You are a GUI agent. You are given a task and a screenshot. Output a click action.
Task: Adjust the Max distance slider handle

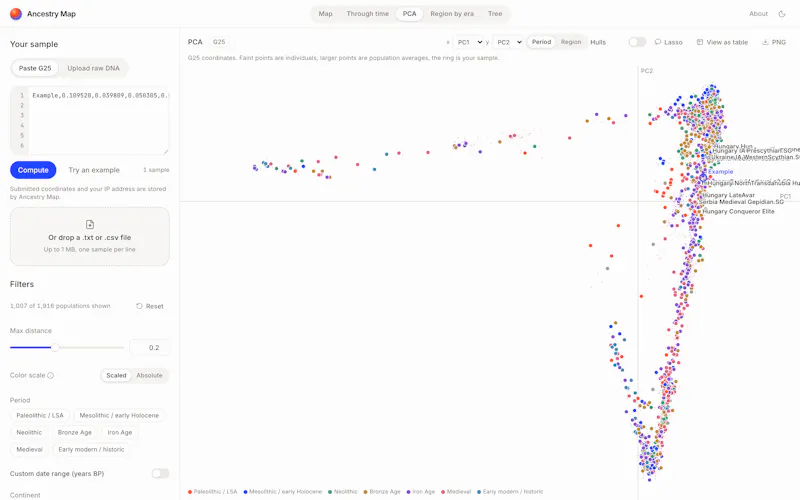pyautogui.click(x=55, y=347)
